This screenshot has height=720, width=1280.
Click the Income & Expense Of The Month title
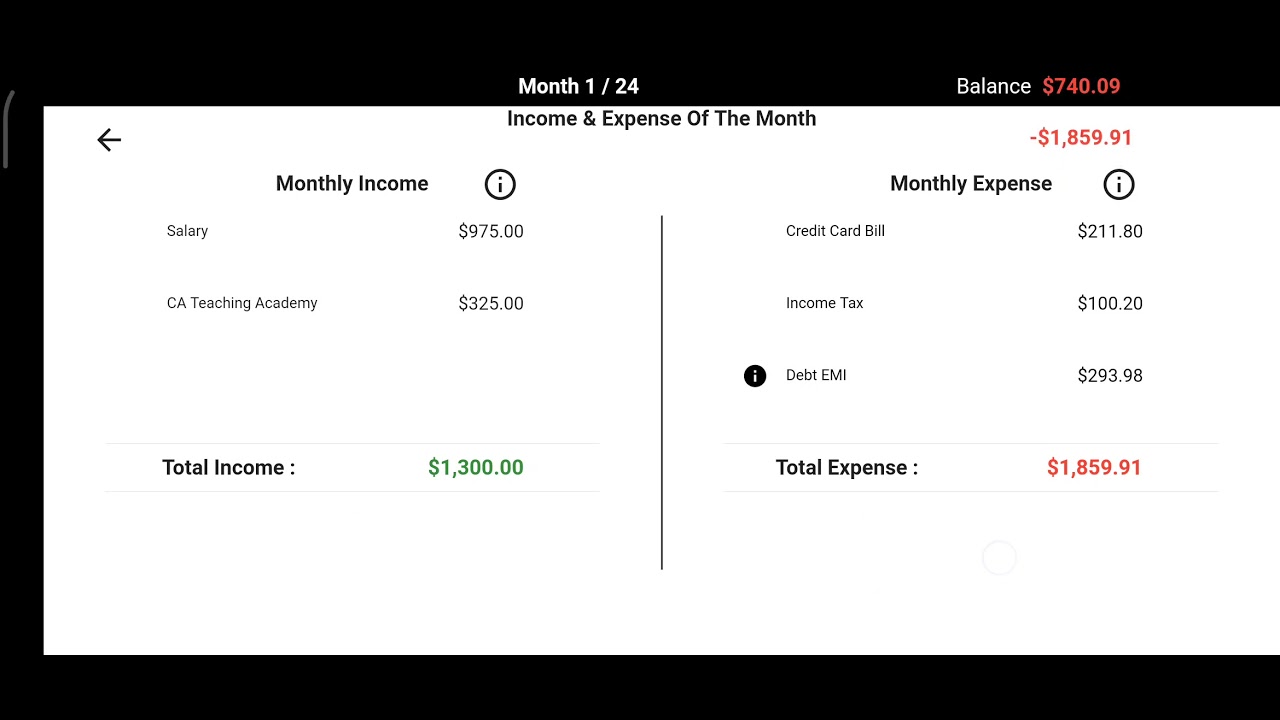coord(661,118)
